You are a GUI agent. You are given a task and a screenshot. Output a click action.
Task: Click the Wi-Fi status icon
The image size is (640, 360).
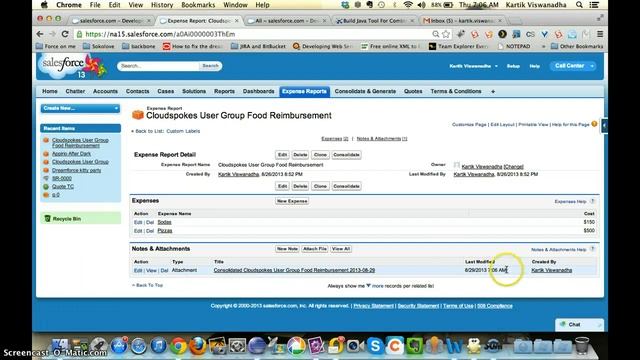(407, 5)
